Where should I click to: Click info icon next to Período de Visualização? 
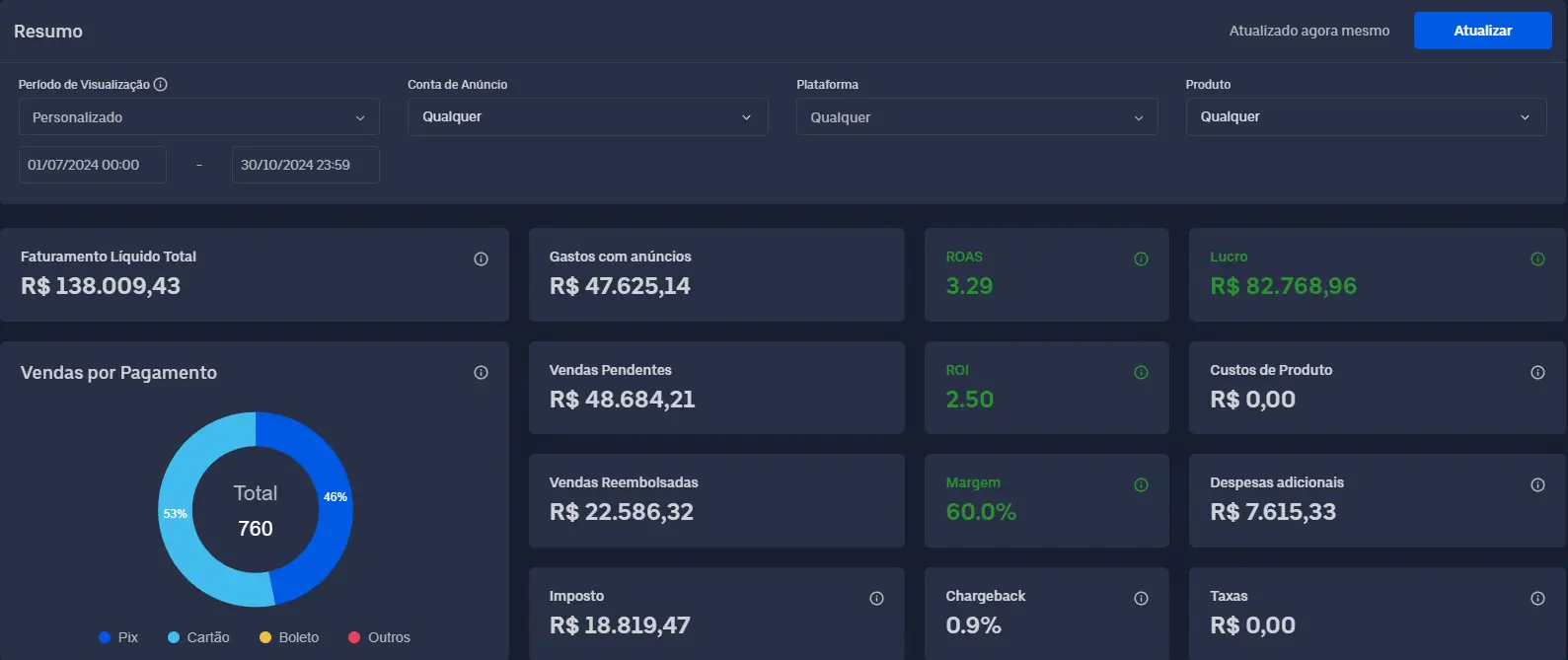click(161, 85)
